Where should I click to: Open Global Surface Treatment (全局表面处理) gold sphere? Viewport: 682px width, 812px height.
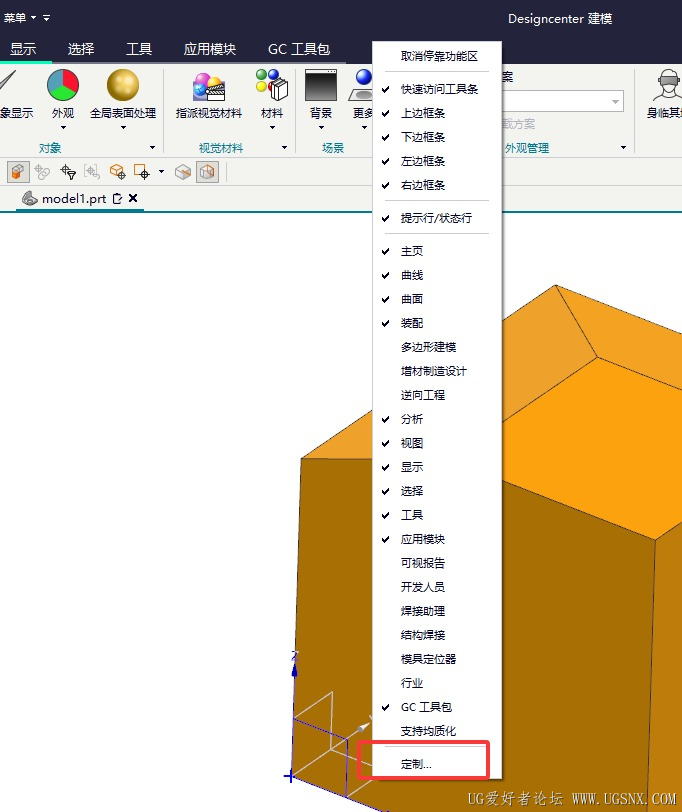tap(123, 85)
